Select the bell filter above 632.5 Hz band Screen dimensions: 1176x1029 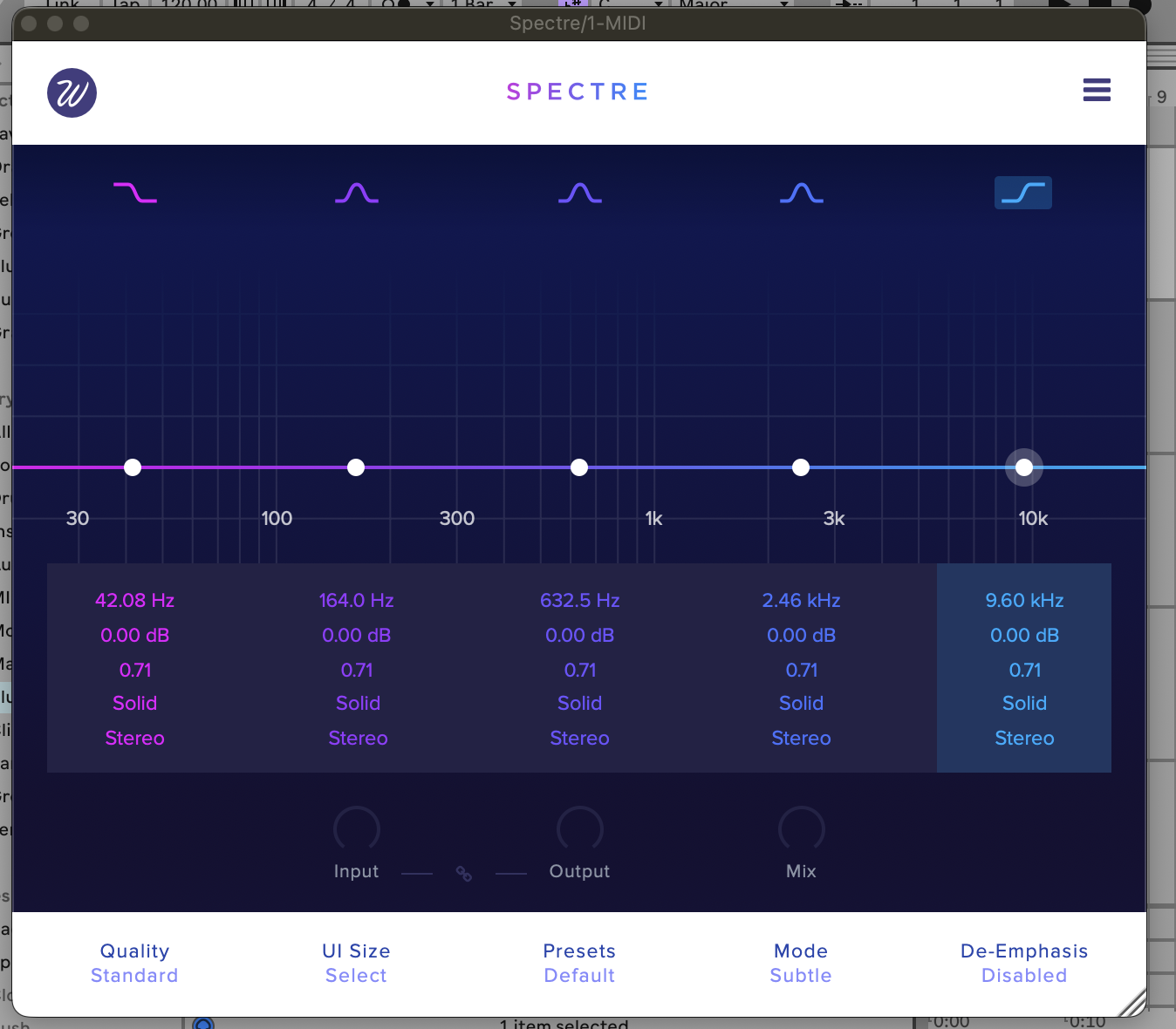pyautogui.click(x=580, y=193)
